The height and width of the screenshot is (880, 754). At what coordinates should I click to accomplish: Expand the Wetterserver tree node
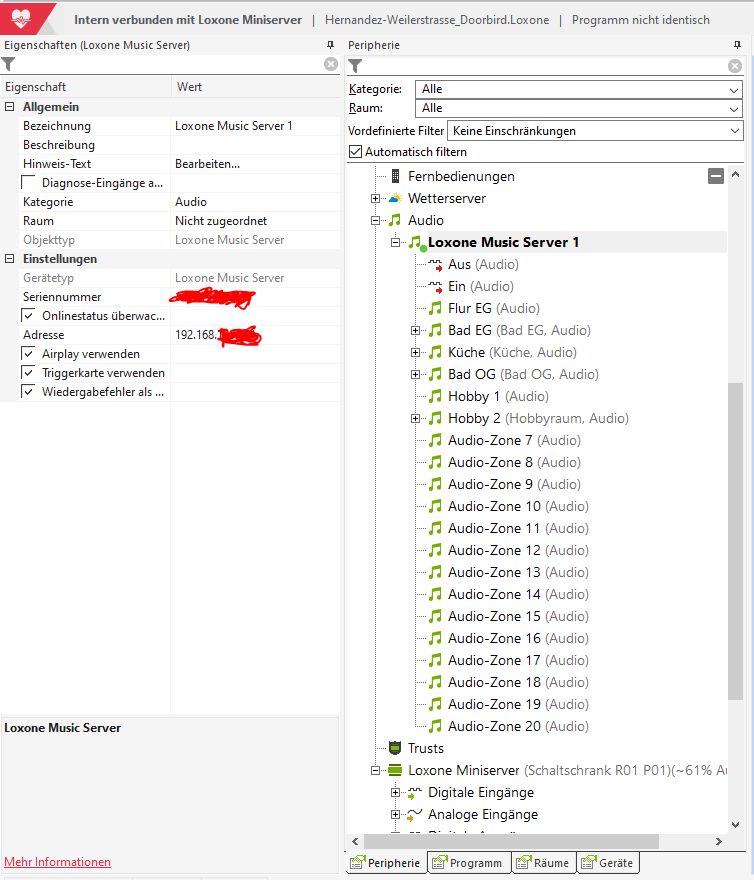click(x=375, y=198)
